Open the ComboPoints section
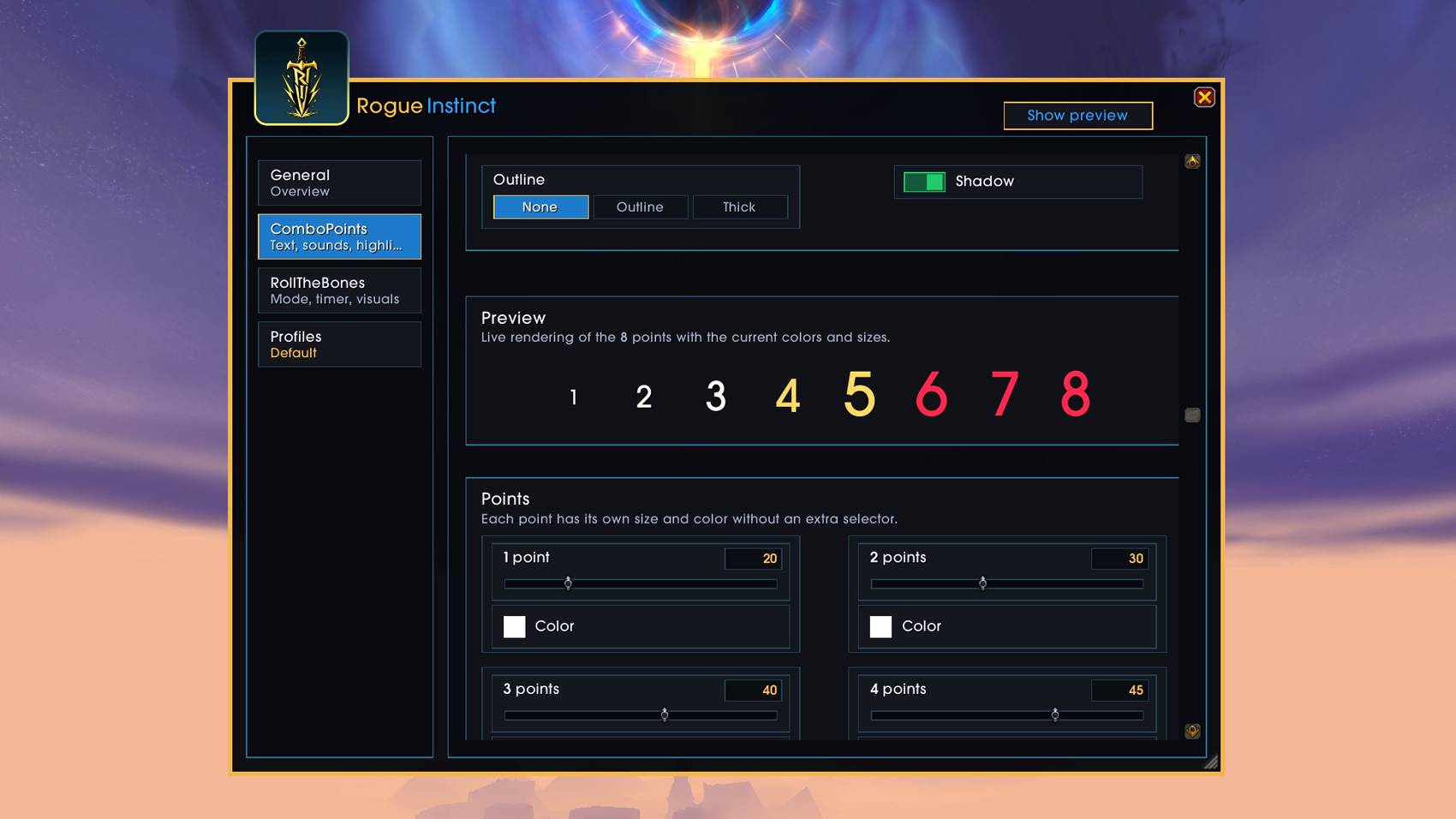The height and width of the screenshot is (819, 1456). [339, 236]
